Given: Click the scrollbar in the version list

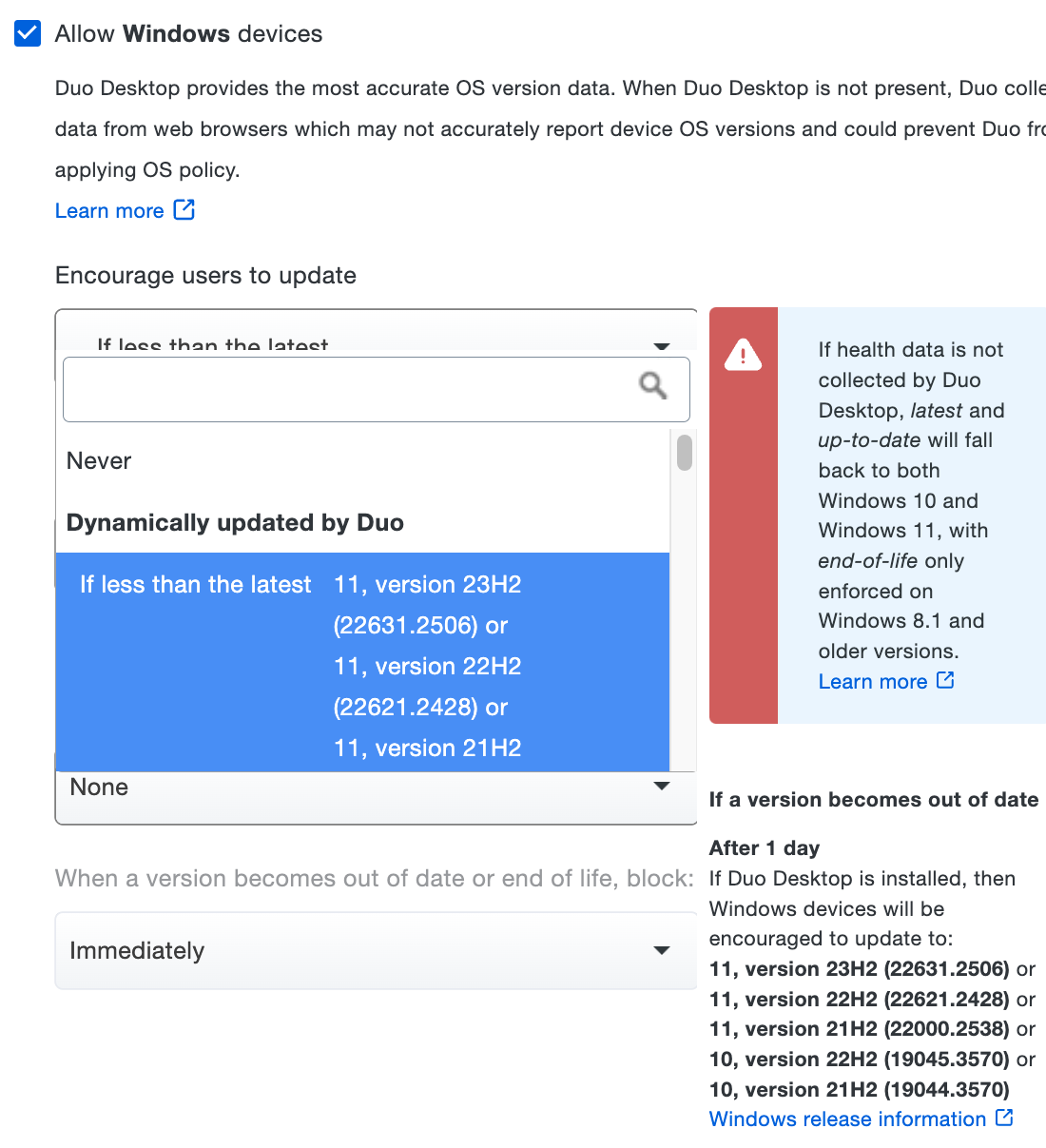Looking at the screenshot, I should coord(683,454).
